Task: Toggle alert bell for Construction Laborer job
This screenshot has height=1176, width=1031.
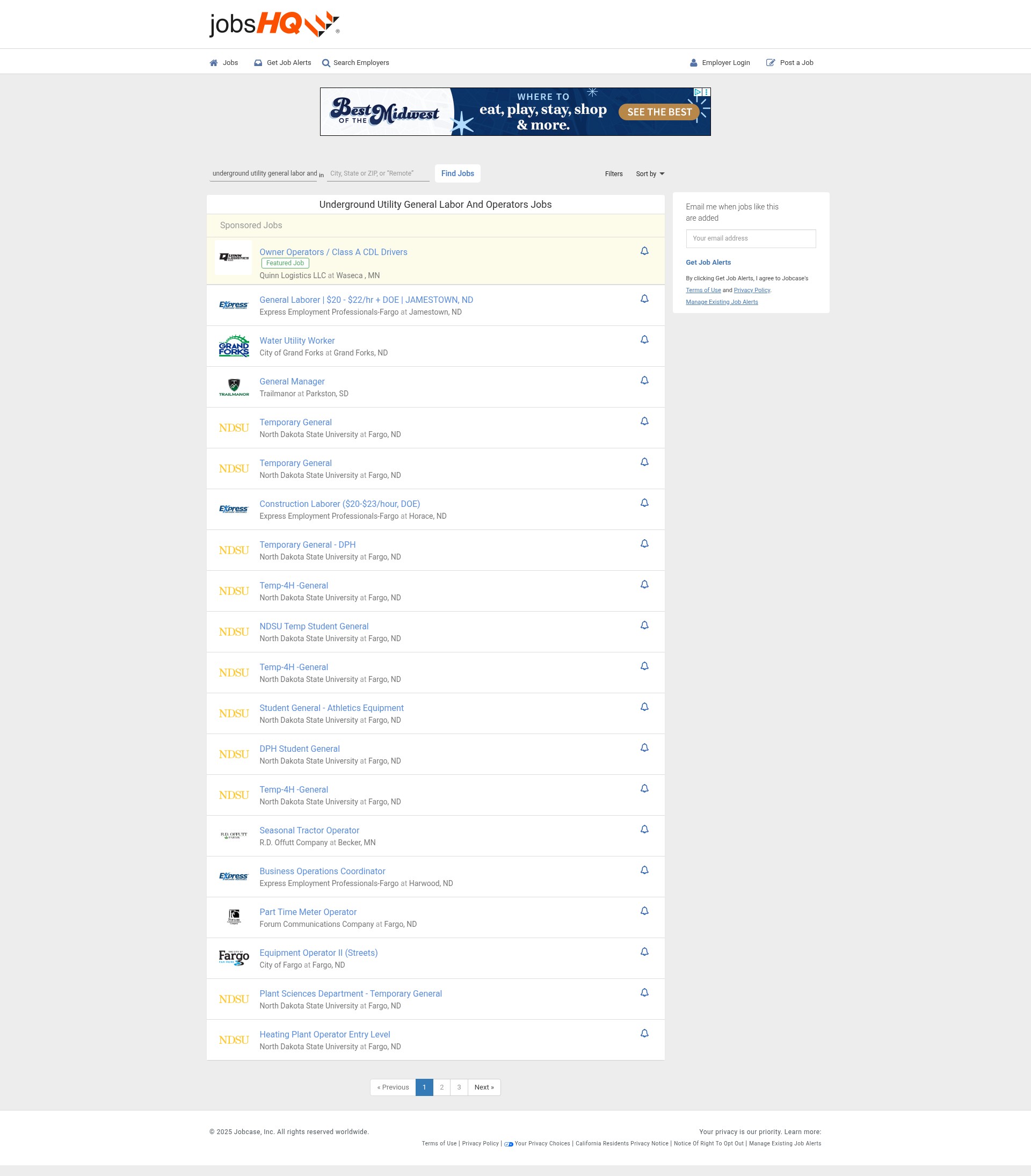Action: pos(644,503)
